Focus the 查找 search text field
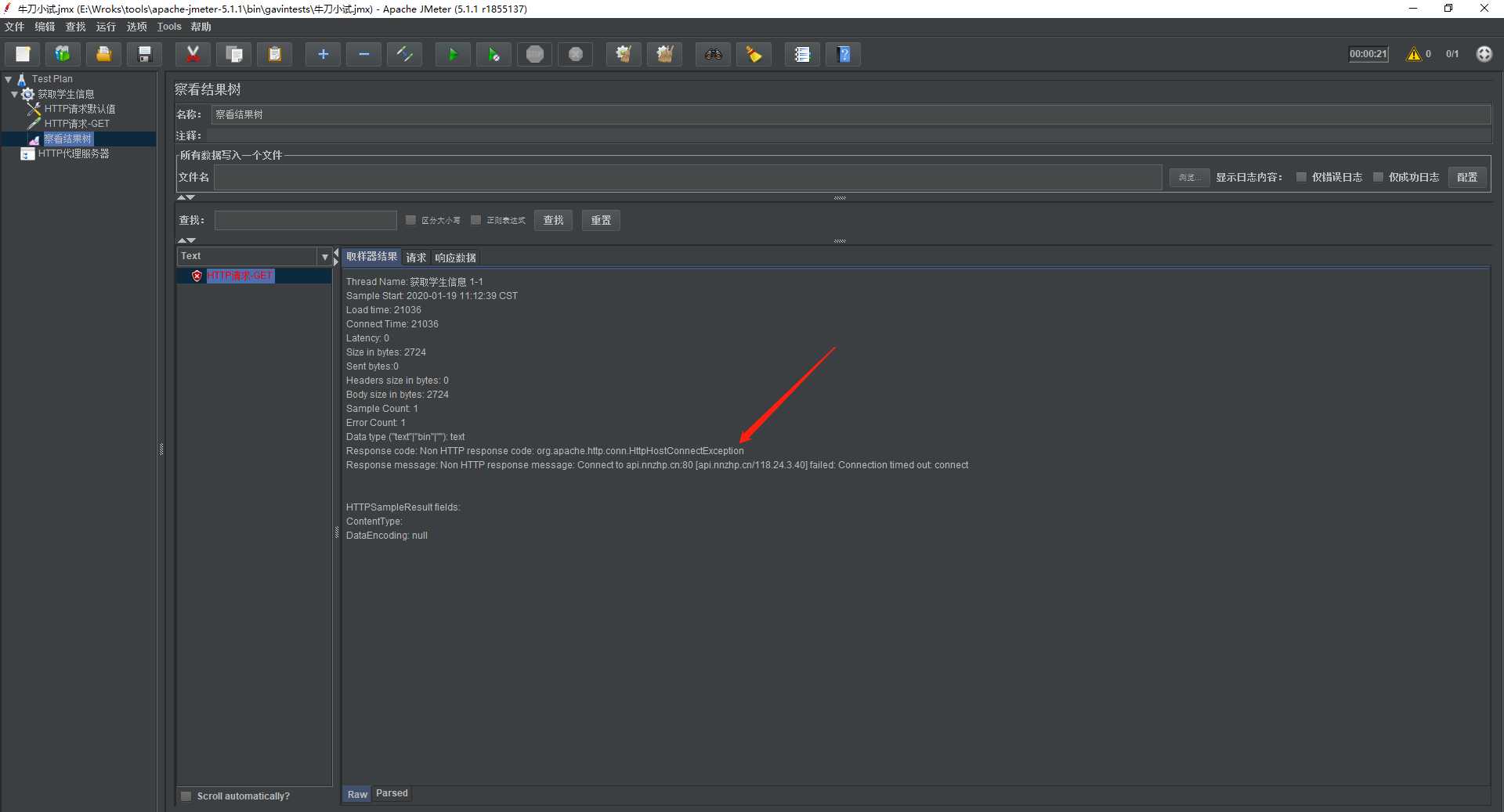 coord(305,220)
